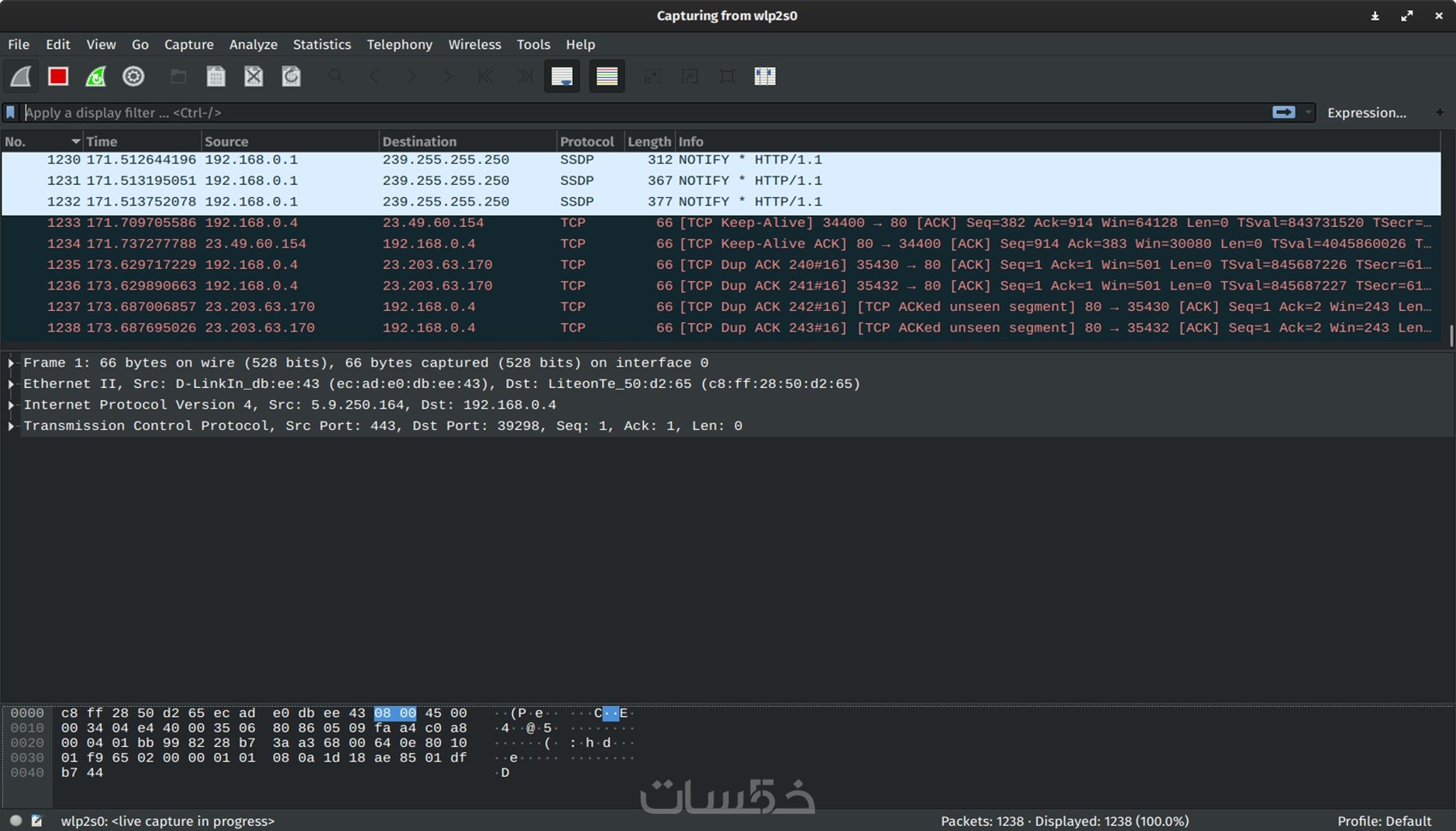
Task: Open the Capture menu
Action: (189, 45)
